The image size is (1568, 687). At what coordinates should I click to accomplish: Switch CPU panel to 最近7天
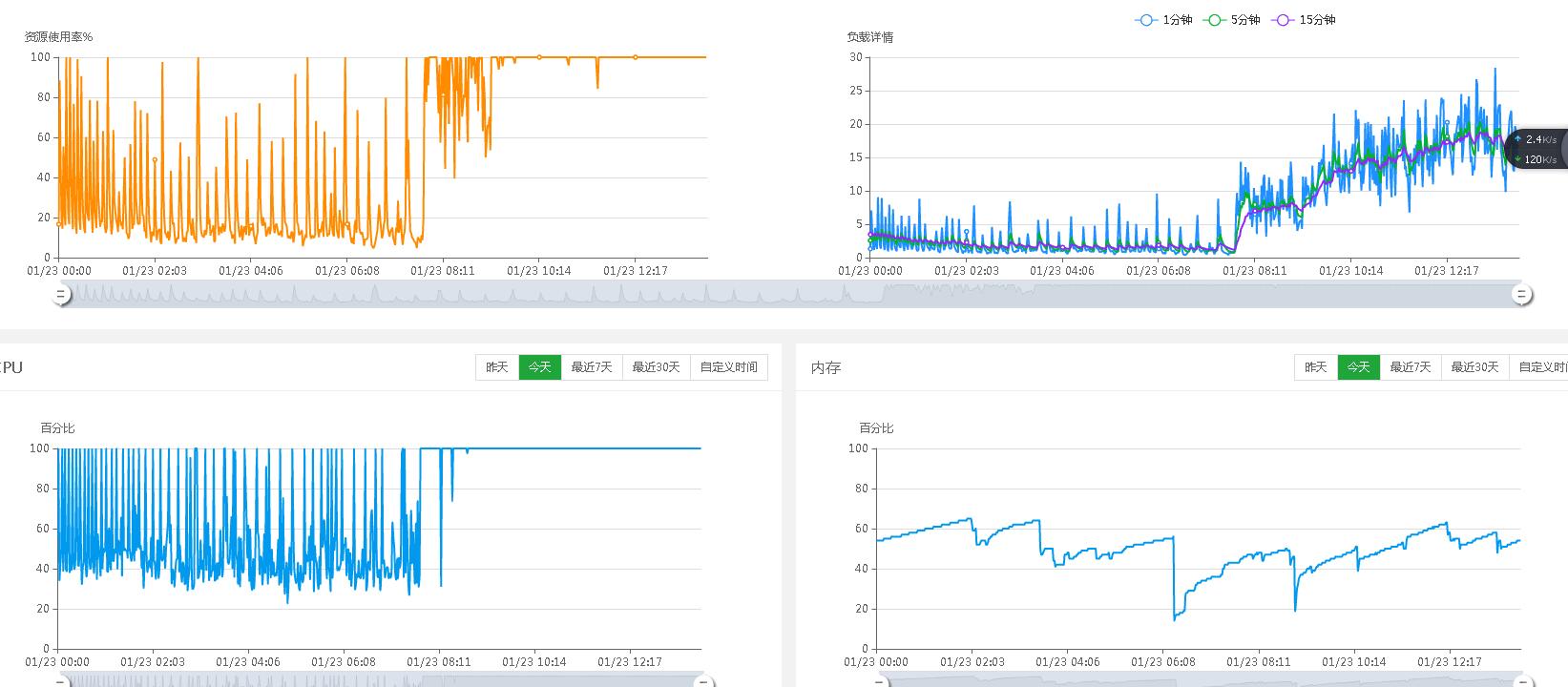pyautogui.click(x=592, y=367)
